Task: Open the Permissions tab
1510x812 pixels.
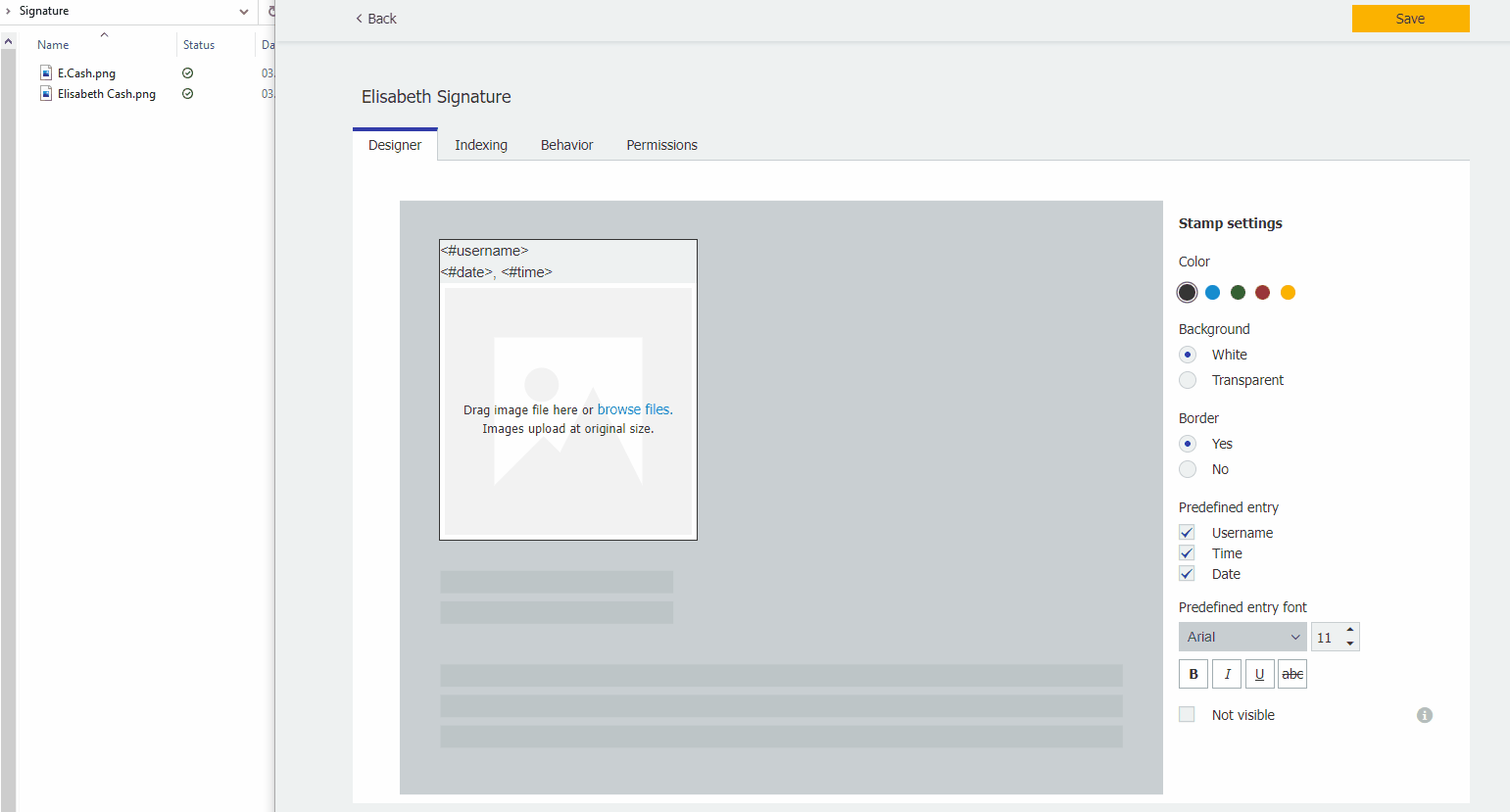Action: [661, 145]
